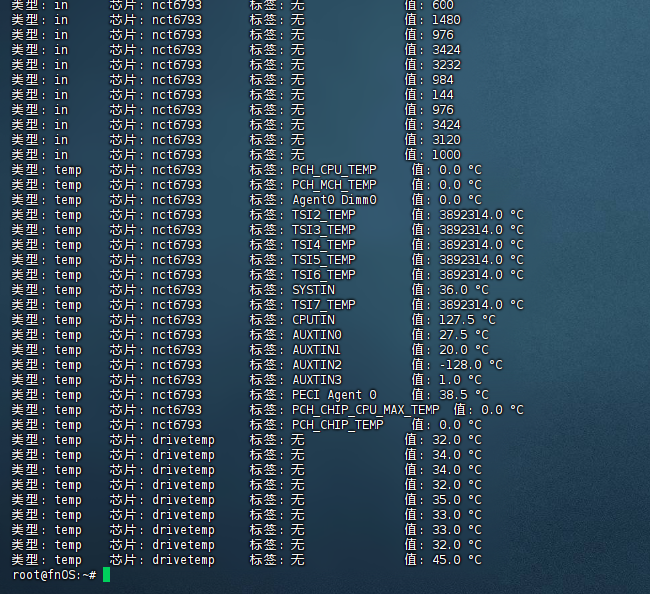The width and height of the screenshot is (650, 594).
Task: Select the TSI7_TEMP label
Action: pos(323,305)
